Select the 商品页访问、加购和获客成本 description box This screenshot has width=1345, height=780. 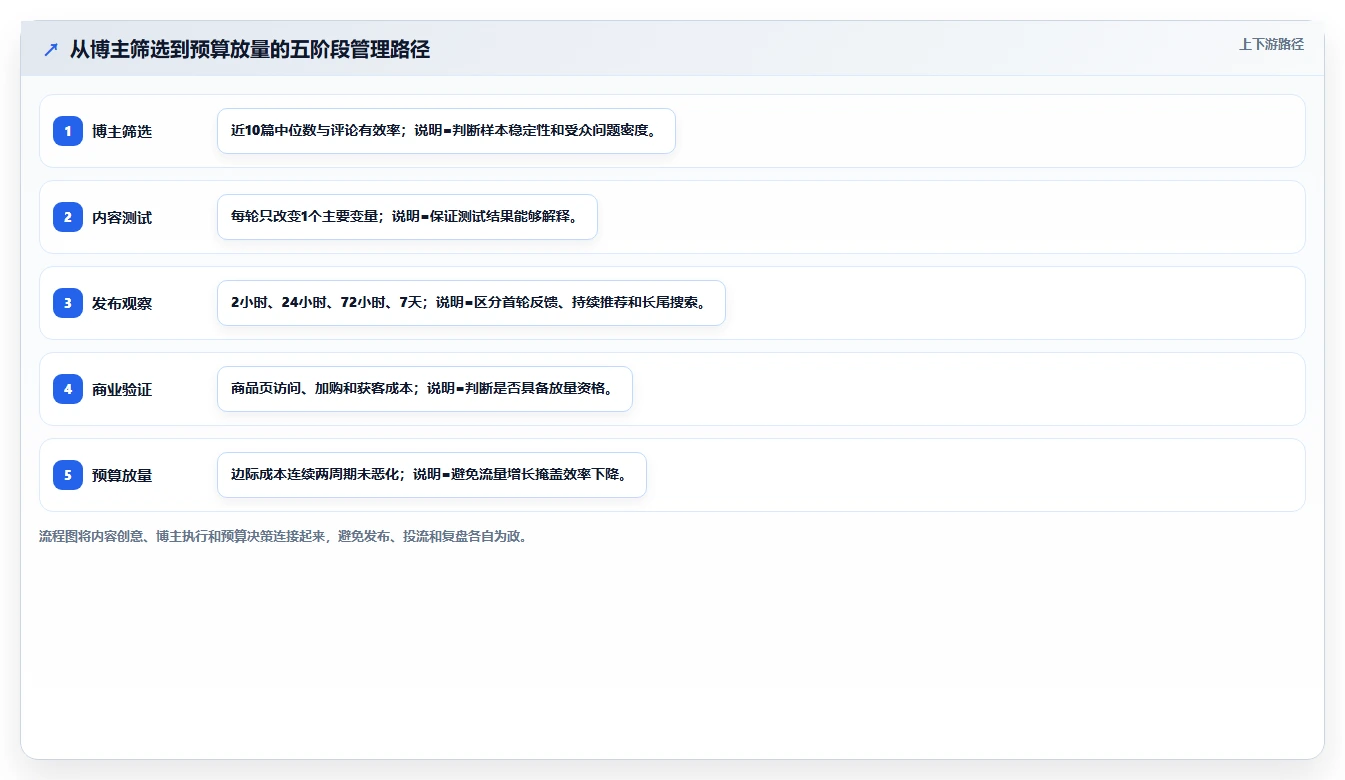pyautogui.click(x=425, y=389)
